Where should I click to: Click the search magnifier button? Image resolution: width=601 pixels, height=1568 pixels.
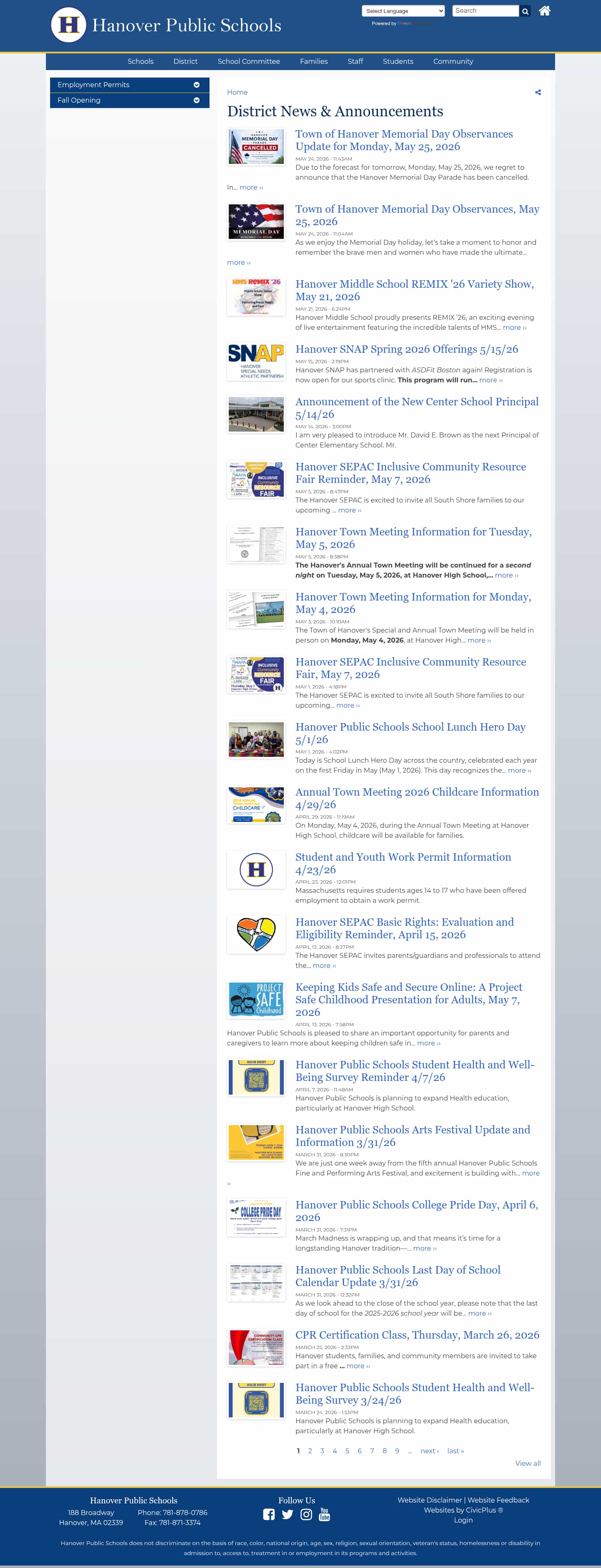[525, 11]
